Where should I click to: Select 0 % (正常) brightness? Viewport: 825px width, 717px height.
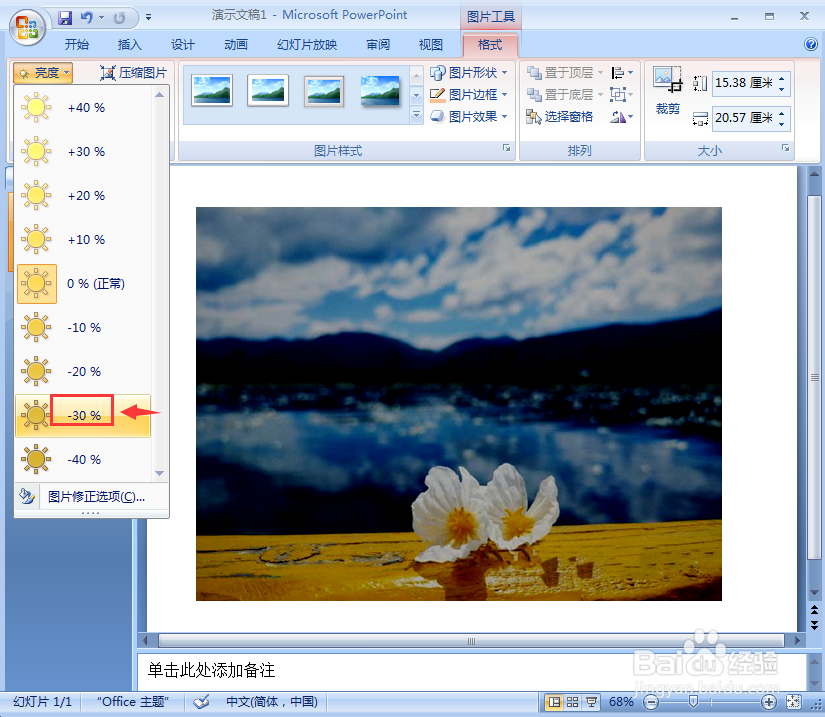point(84,284)
